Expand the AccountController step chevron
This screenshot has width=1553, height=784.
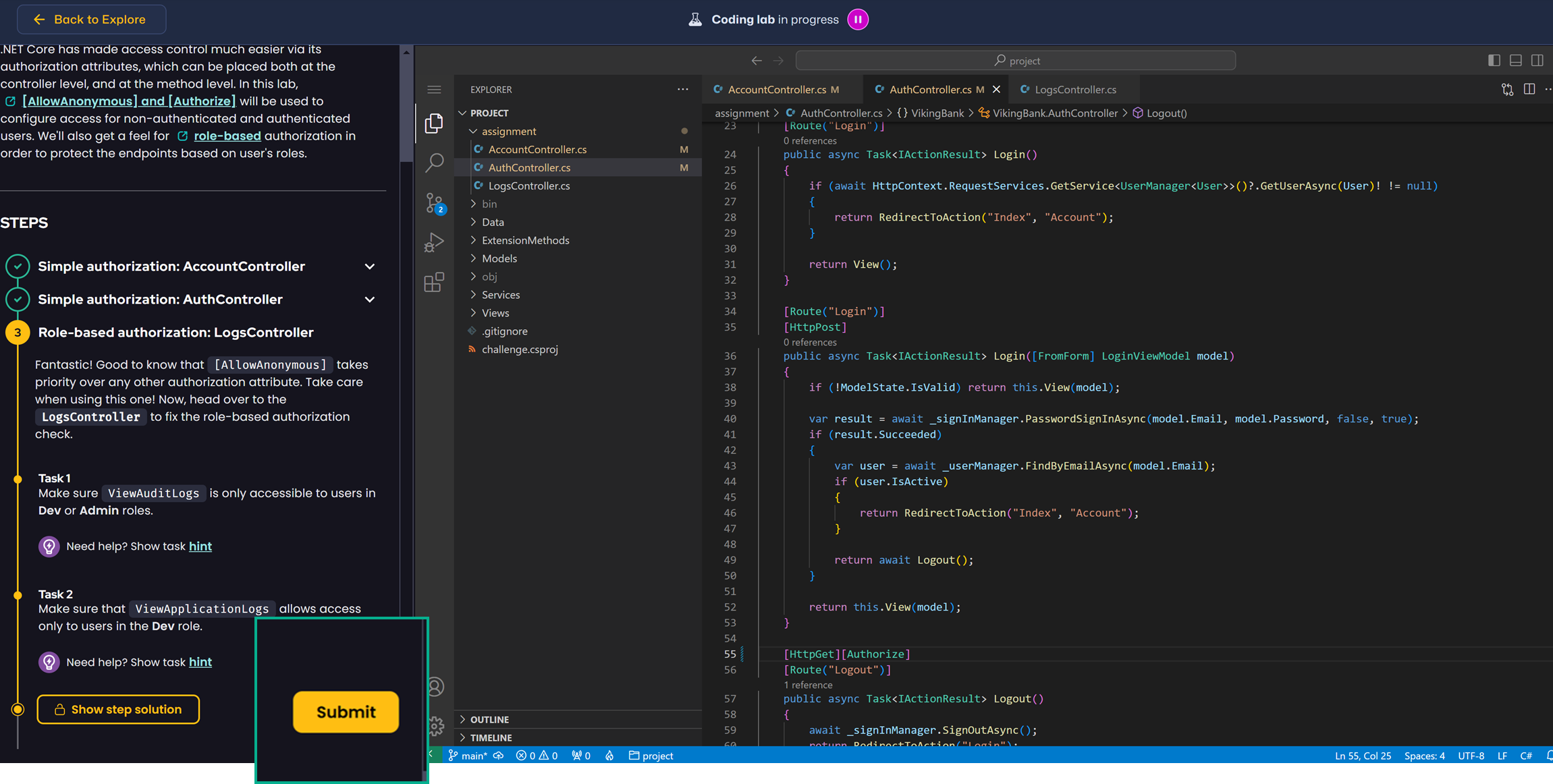pos(370,267)
